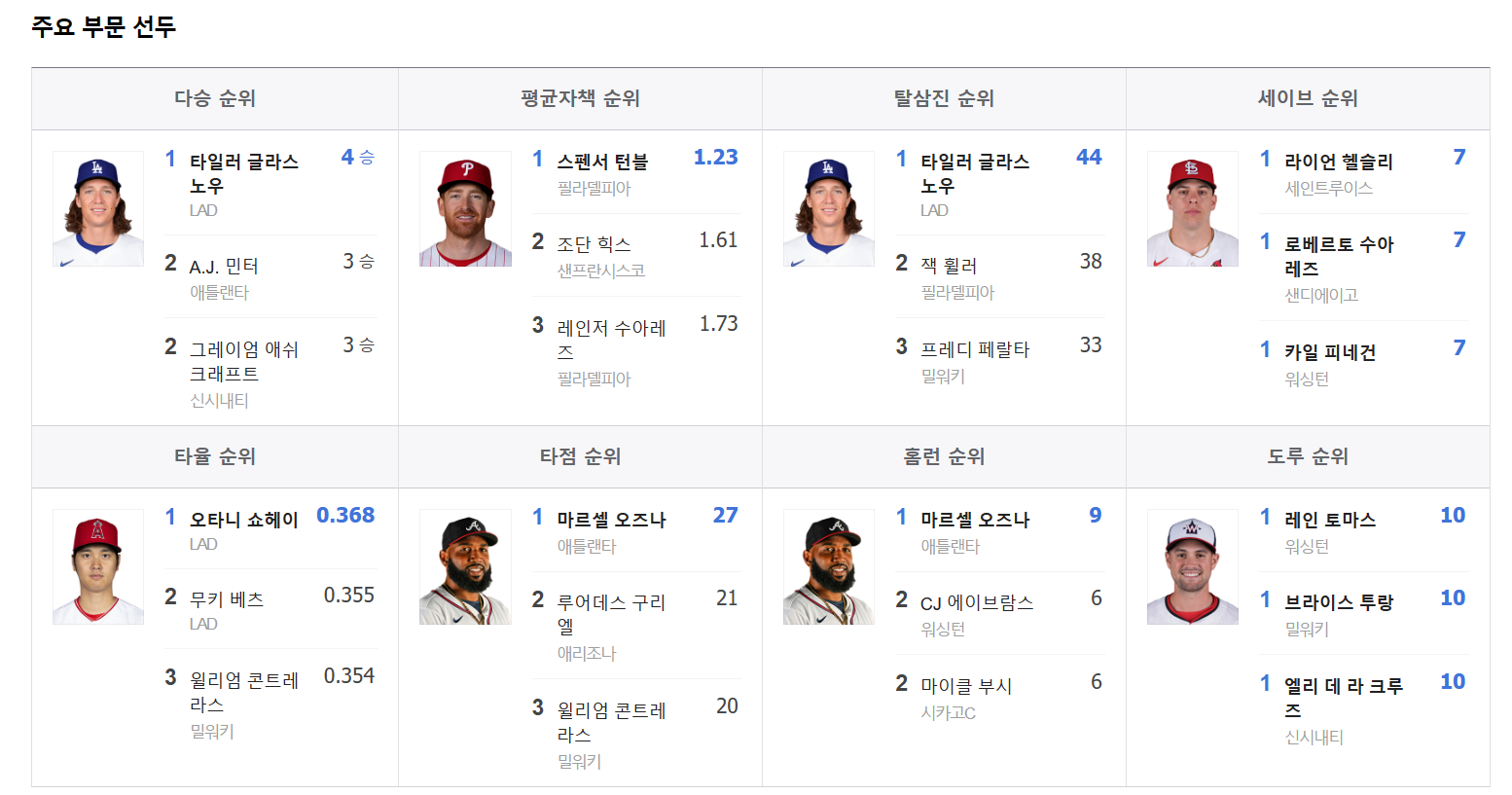Click ERA leader's Phillies player photo

coord(465,208)
